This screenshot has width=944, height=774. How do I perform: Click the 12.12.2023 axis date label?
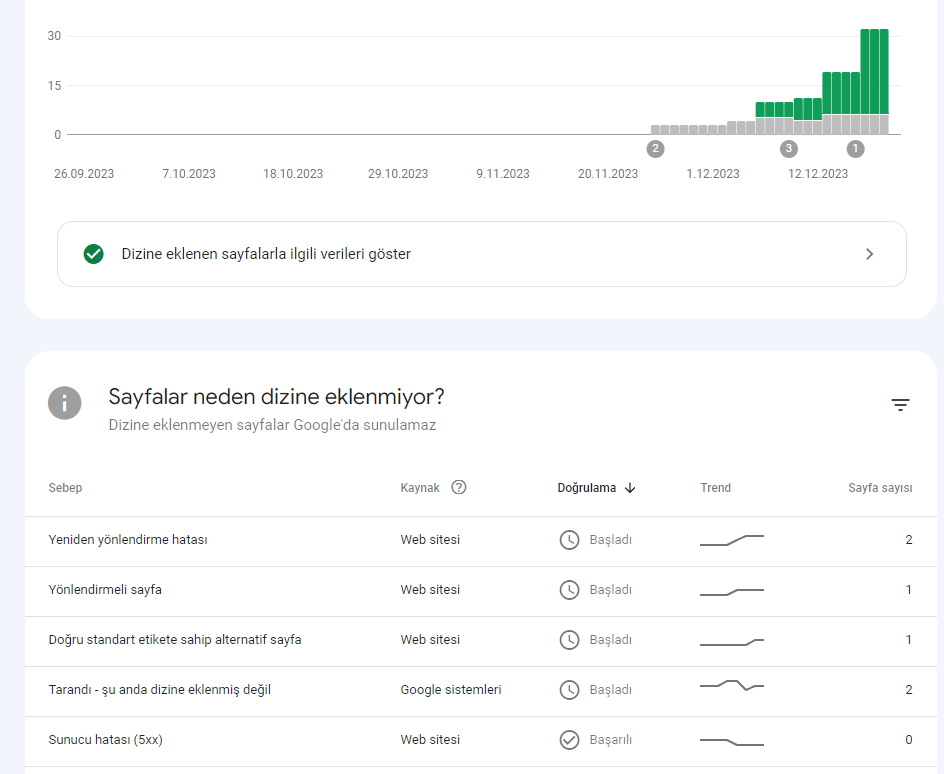click(818, 174)
